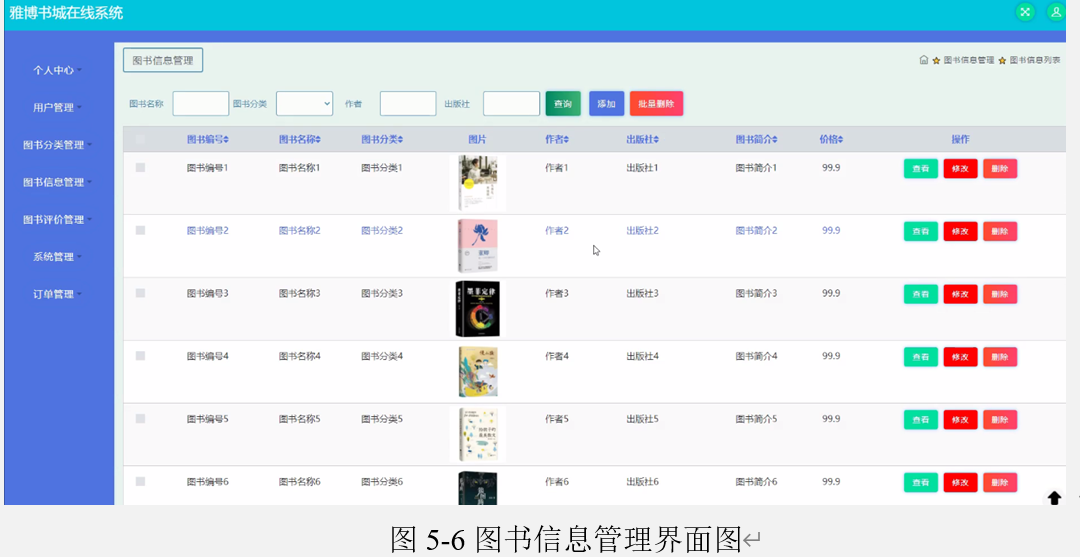1080x557 pixels.
Task: Click the back-to-top arrow icon
Action: (x=1055, y=498)
